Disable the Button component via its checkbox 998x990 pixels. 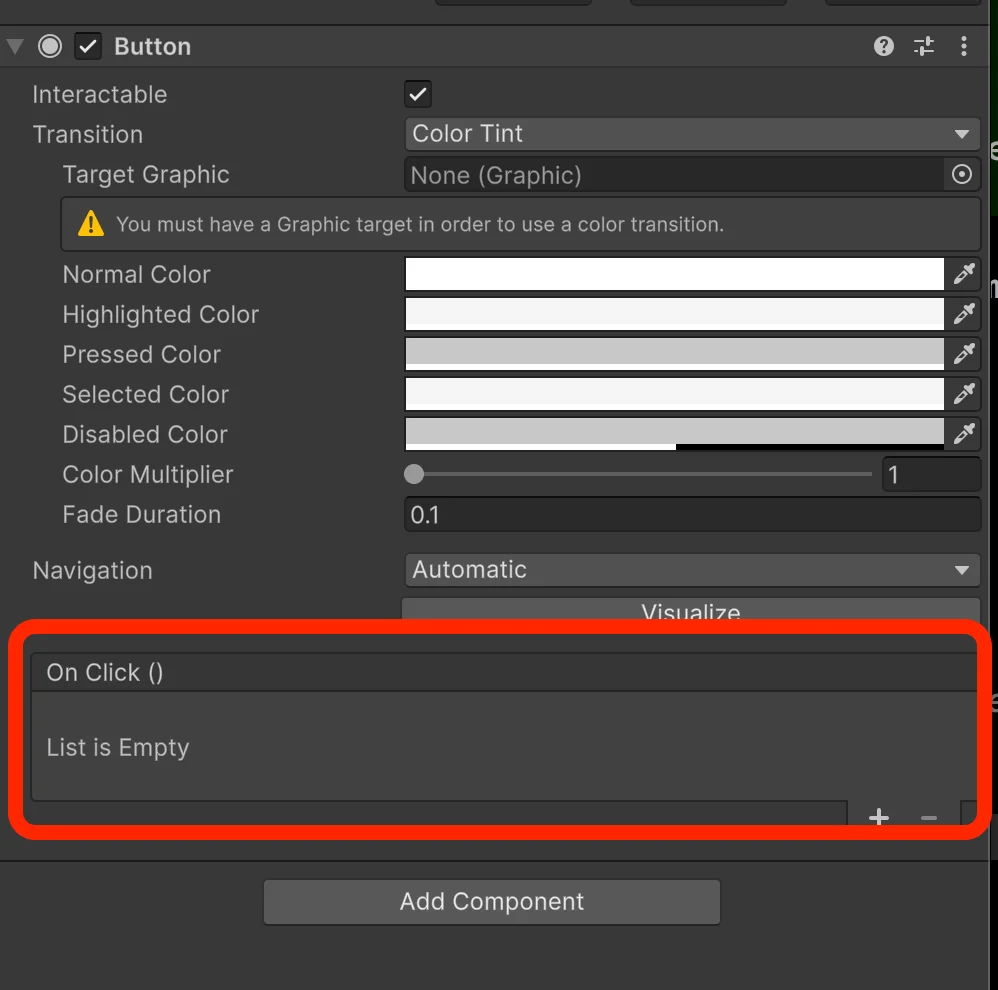tap(87, 46)
